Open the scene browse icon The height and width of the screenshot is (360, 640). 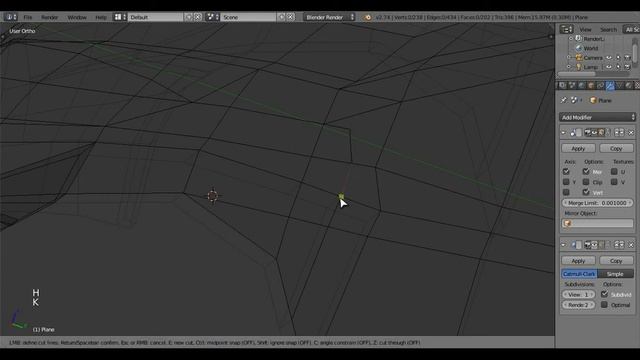212,17
